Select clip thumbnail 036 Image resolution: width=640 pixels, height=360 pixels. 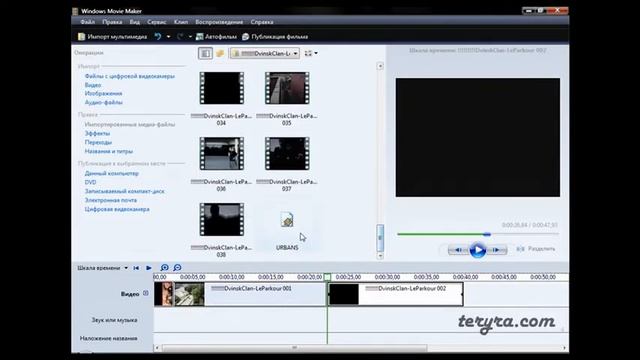[x=222, y=154]
